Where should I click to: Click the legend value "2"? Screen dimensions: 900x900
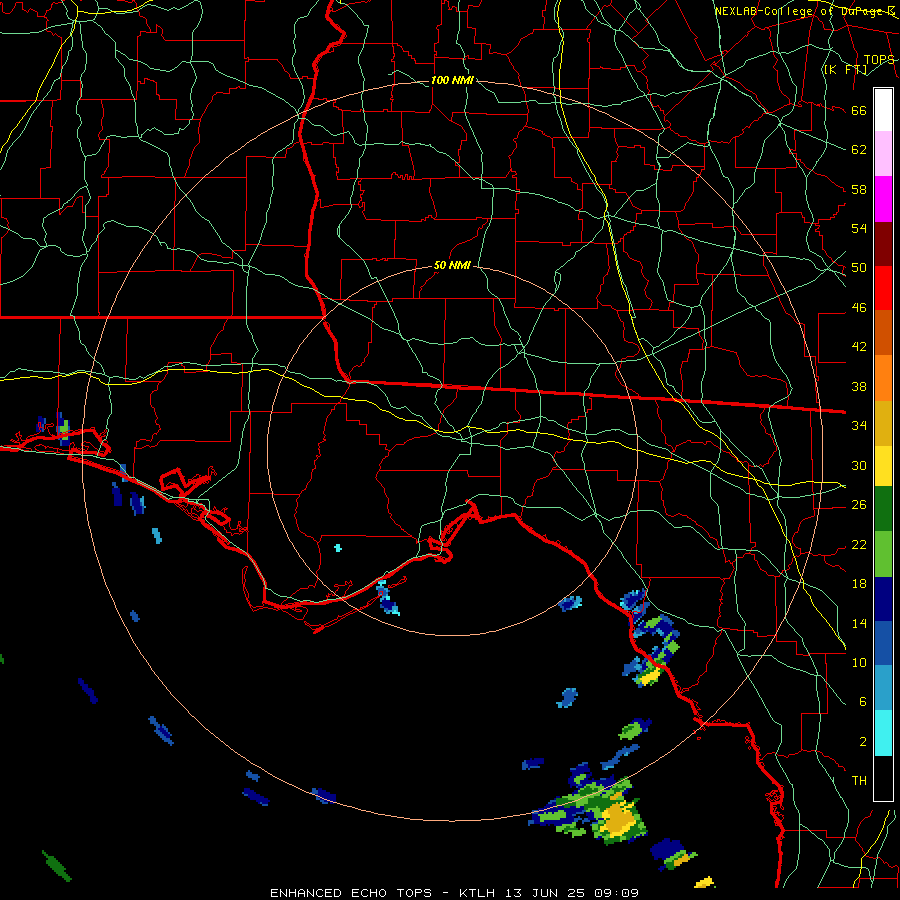coord(862,741)
